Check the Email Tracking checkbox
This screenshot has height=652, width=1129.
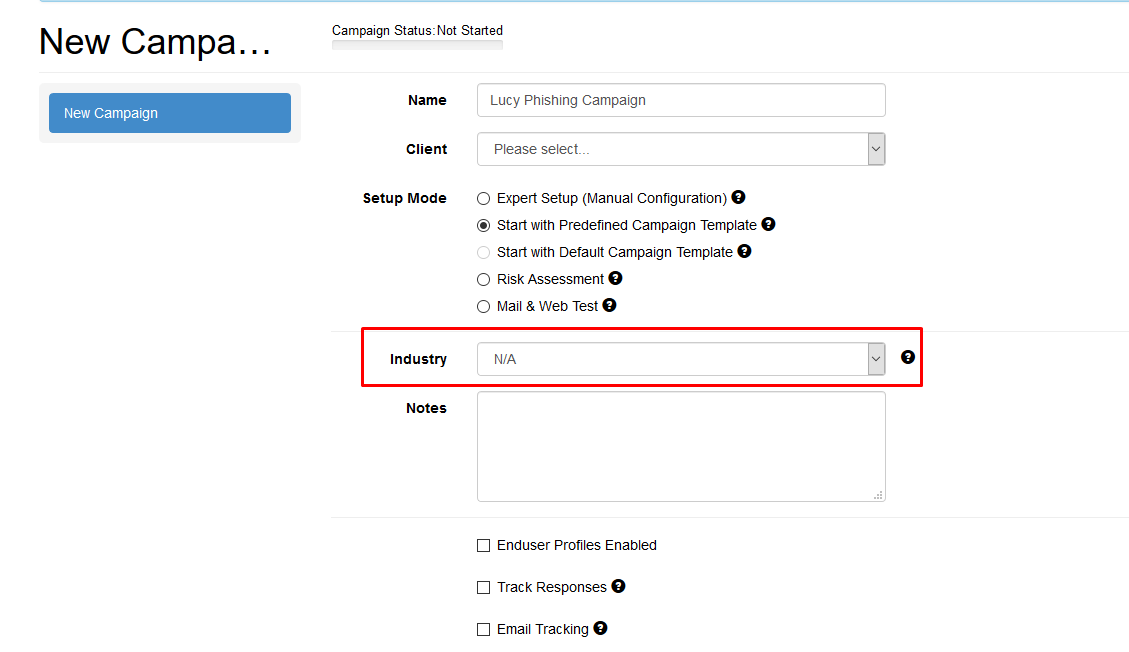484,630
